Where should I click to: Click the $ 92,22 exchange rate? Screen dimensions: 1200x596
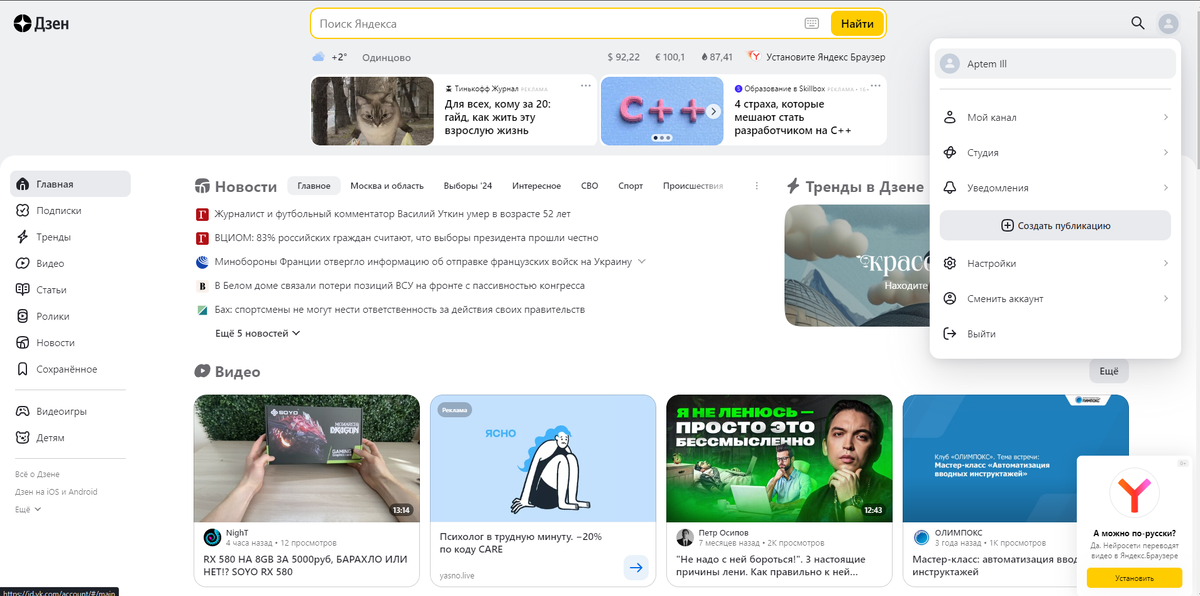624,57
